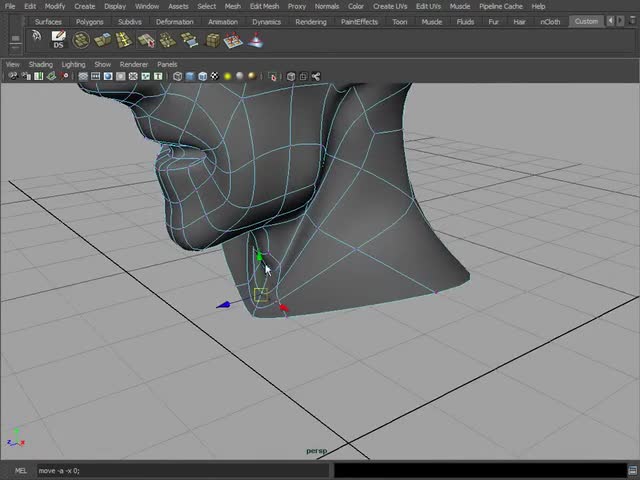Toggle textured display checker icon
The height and width of the screenshot is (480, 640).
[x=214, y=76]
